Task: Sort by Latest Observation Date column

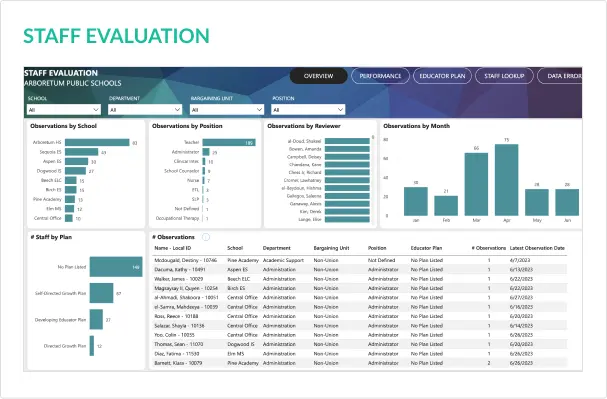Action: (x=537, y=248)
